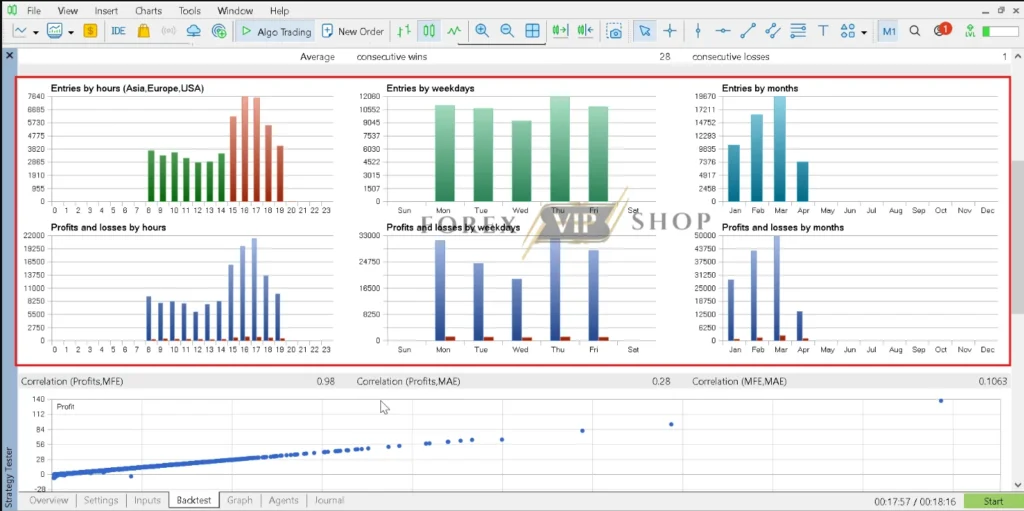Viewport: 1024px width, 511px height.
Task: Open the Tools menu
Action: point(189,10)
